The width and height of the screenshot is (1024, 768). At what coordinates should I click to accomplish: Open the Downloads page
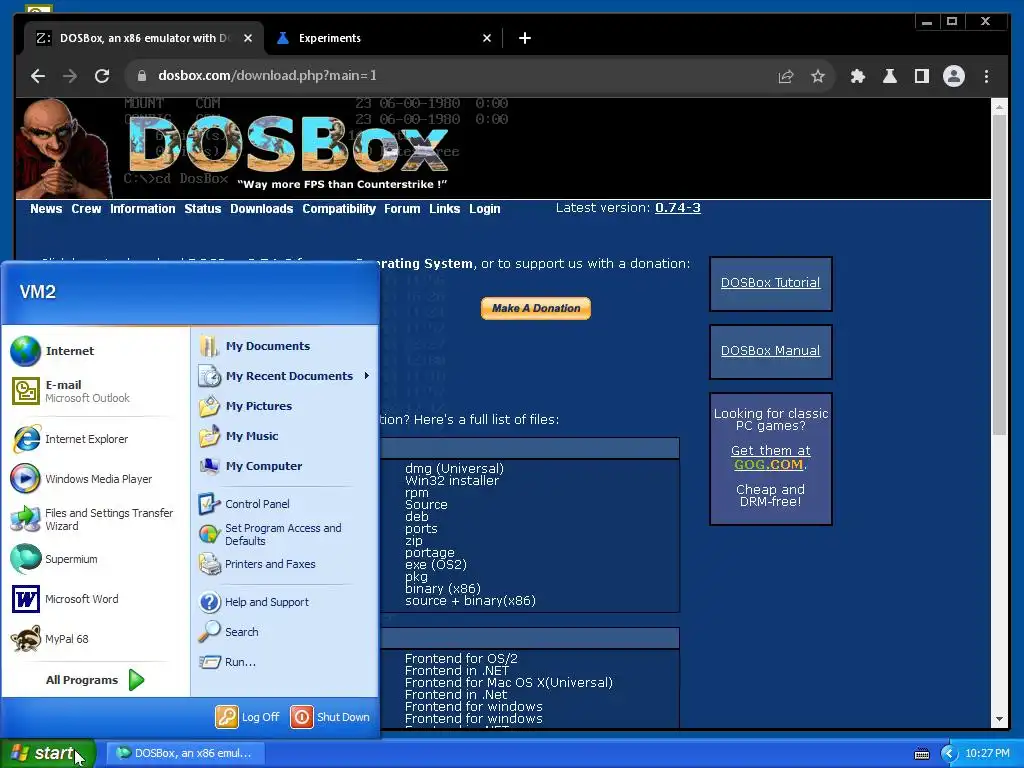(x=261, y=209)
